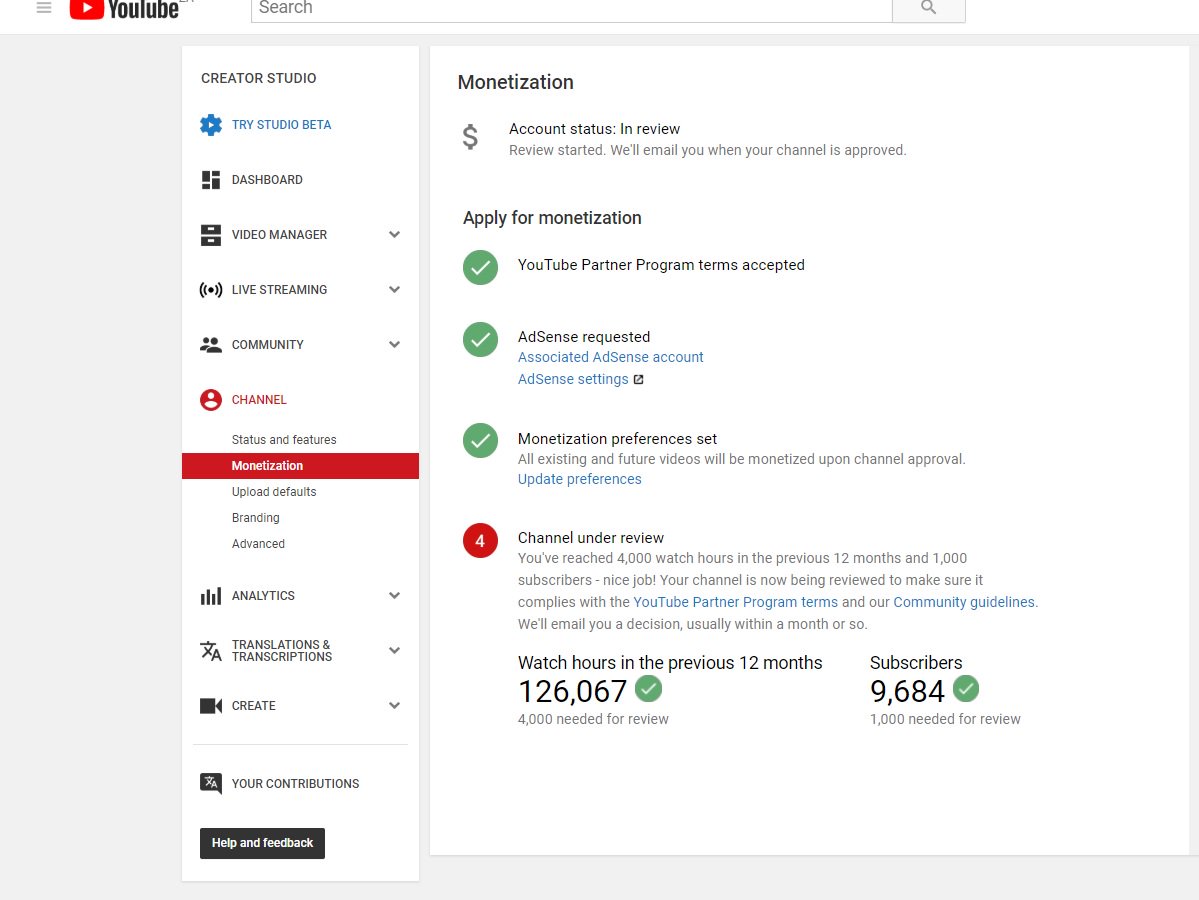The width and height of the screenshot is (1199, 900).
Task: Click the red Channel profile icon
Action: 211,400
